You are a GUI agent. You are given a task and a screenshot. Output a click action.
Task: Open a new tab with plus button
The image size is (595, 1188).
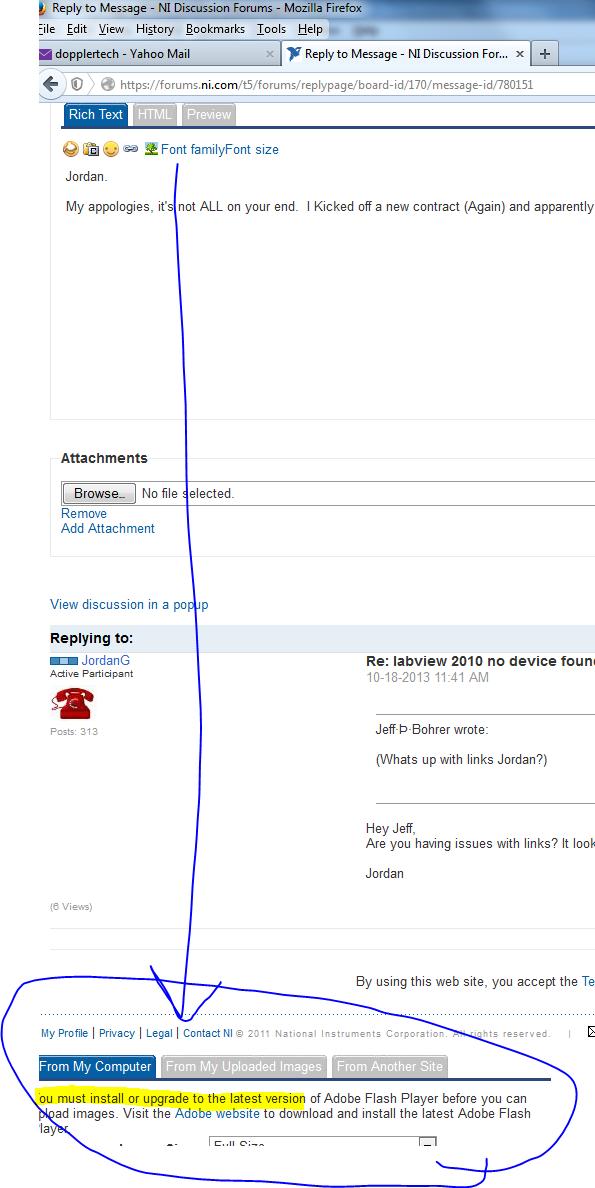point(544,54)
